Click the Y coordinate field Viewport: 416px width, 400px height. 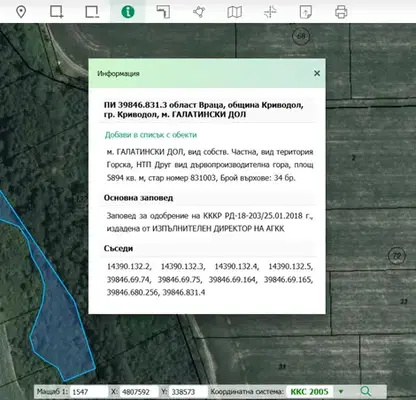pyautogui.click(x=188, y=392)
